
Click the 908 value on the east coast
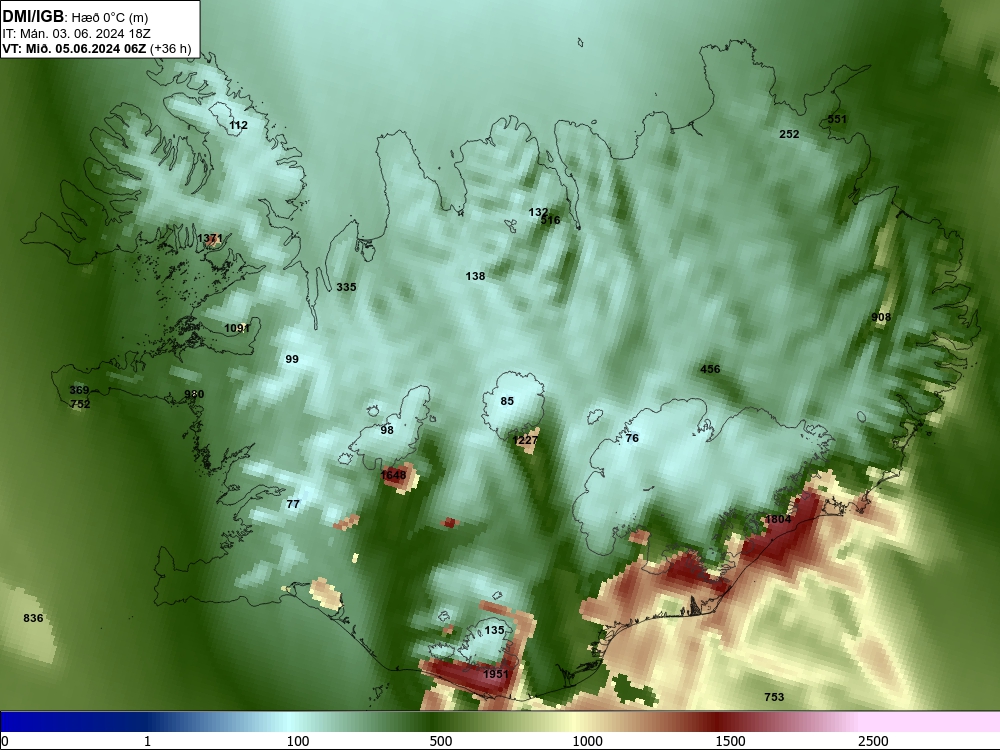[881, 317]
